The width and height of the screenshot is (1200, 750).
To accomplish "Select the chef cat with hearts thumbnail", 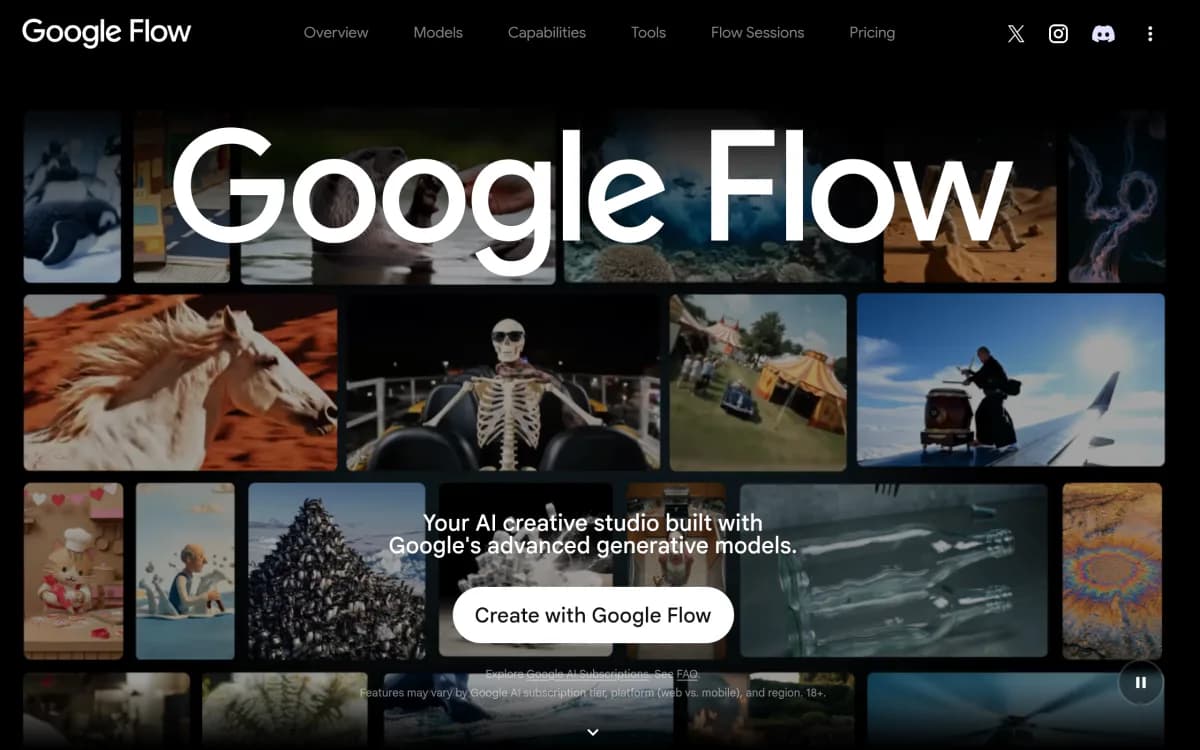I will pyautogui.click(x=74, y=571).
